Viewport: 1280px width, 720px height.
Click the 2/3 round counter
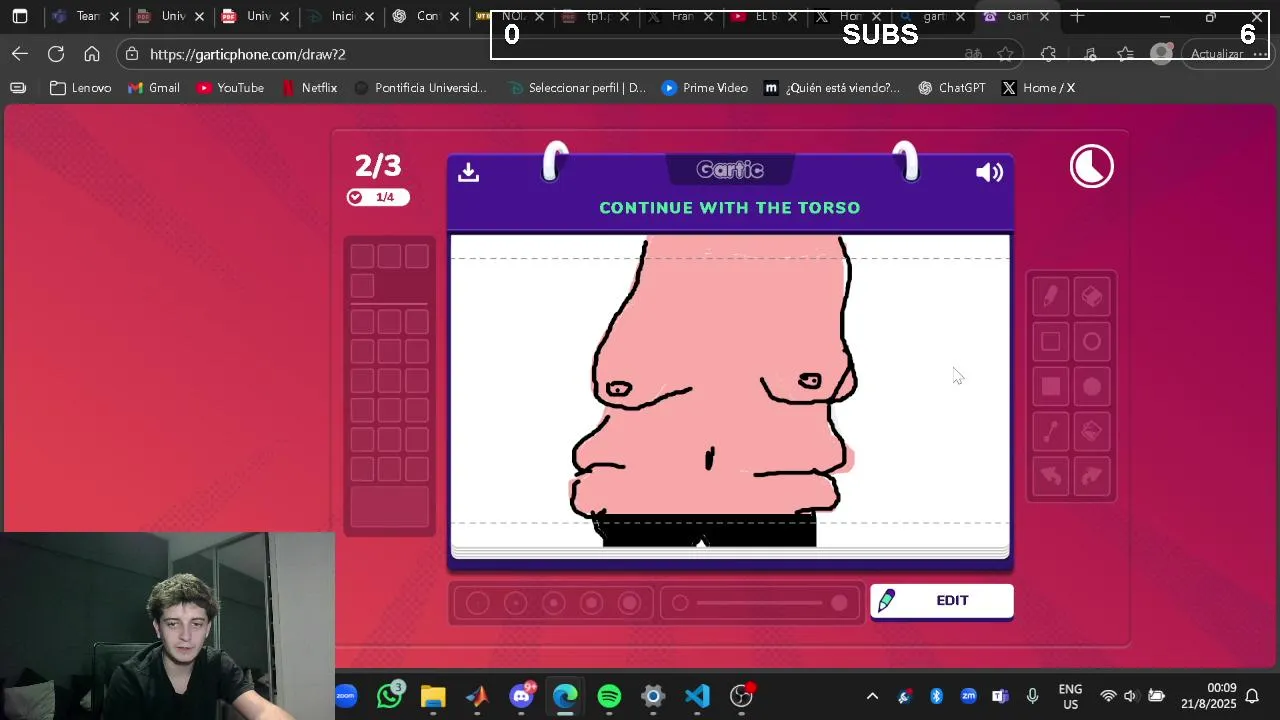[378, 165]
